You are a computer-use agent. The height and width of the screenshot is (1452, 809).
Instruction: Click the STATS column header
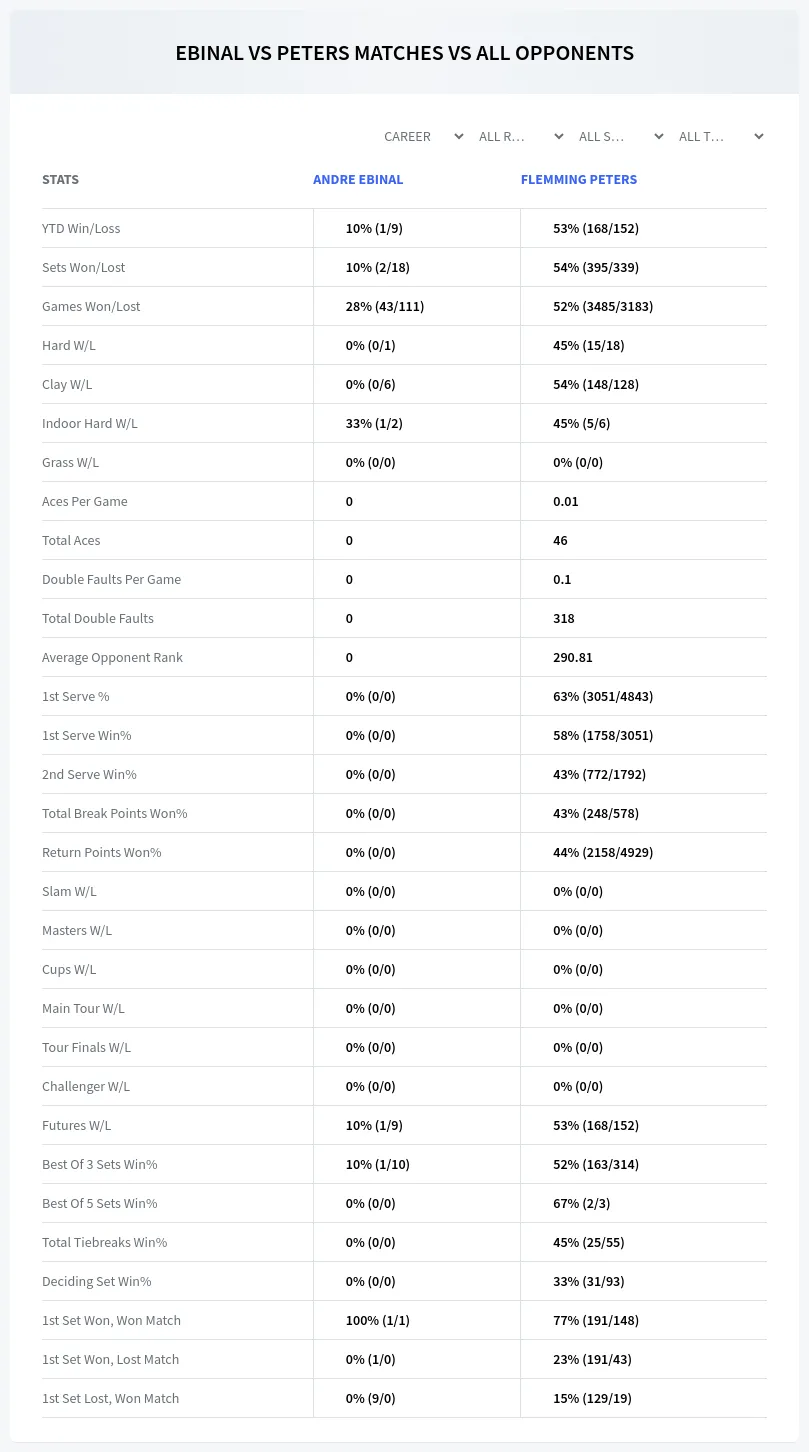[x=60, y=180]
